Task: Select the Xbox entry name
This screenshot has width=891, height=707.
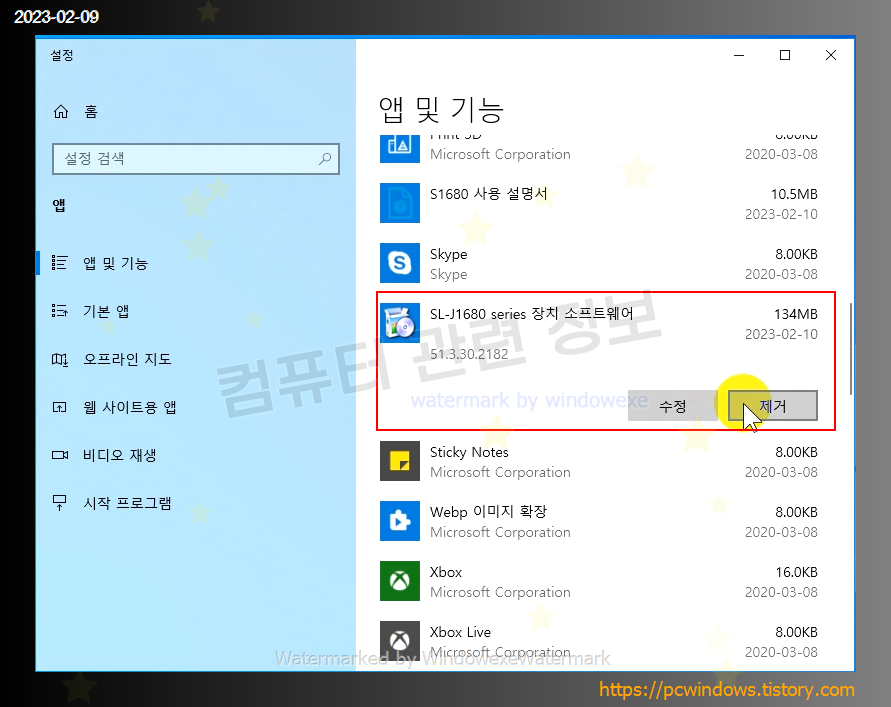Action: (x=446, y=572)
